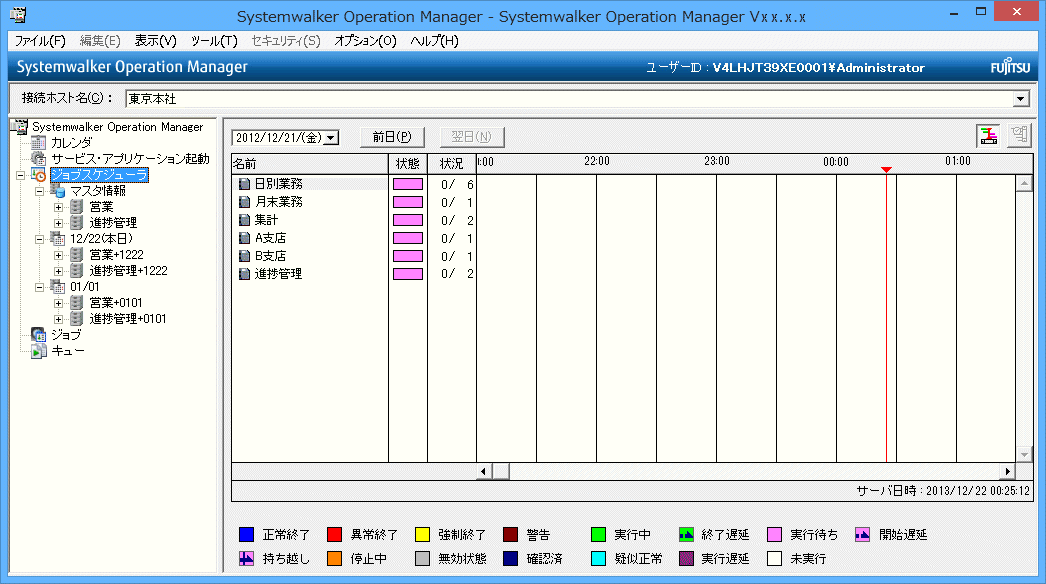Open the ツール(T) menu

(214, 41)
